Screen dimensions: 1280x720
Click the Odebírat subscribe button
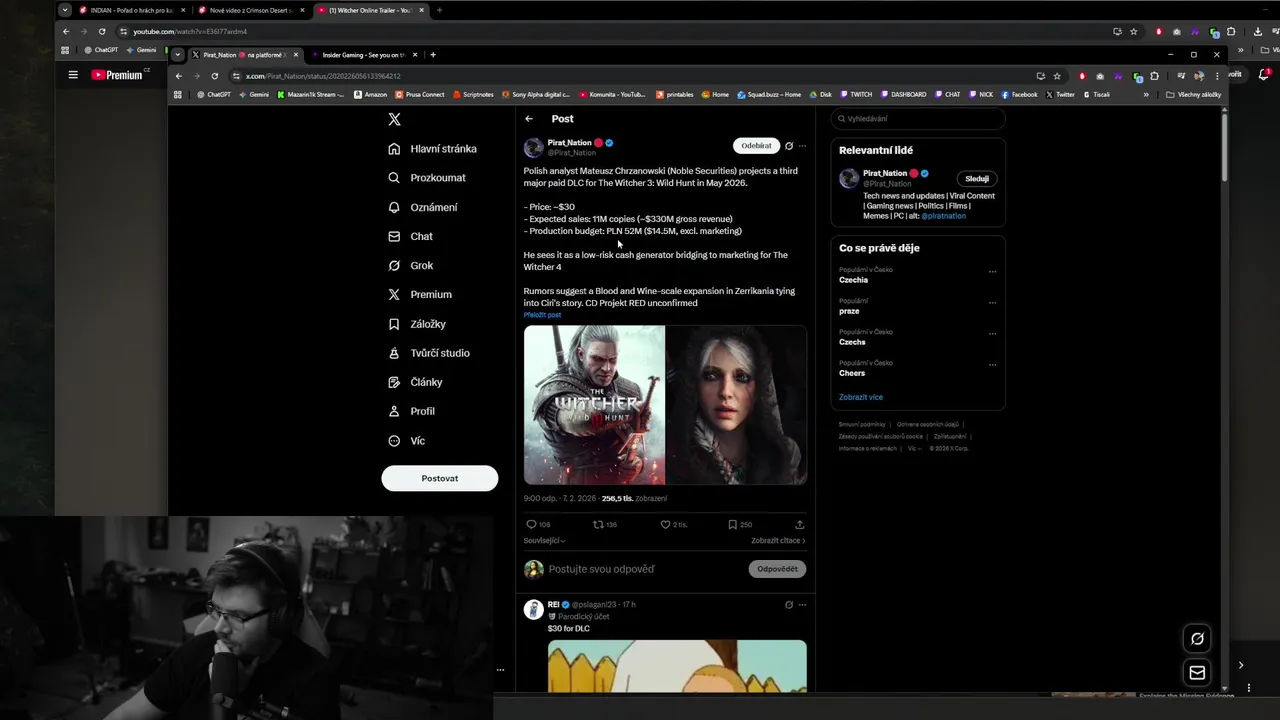pyautogui.click(x=756, y=146)
